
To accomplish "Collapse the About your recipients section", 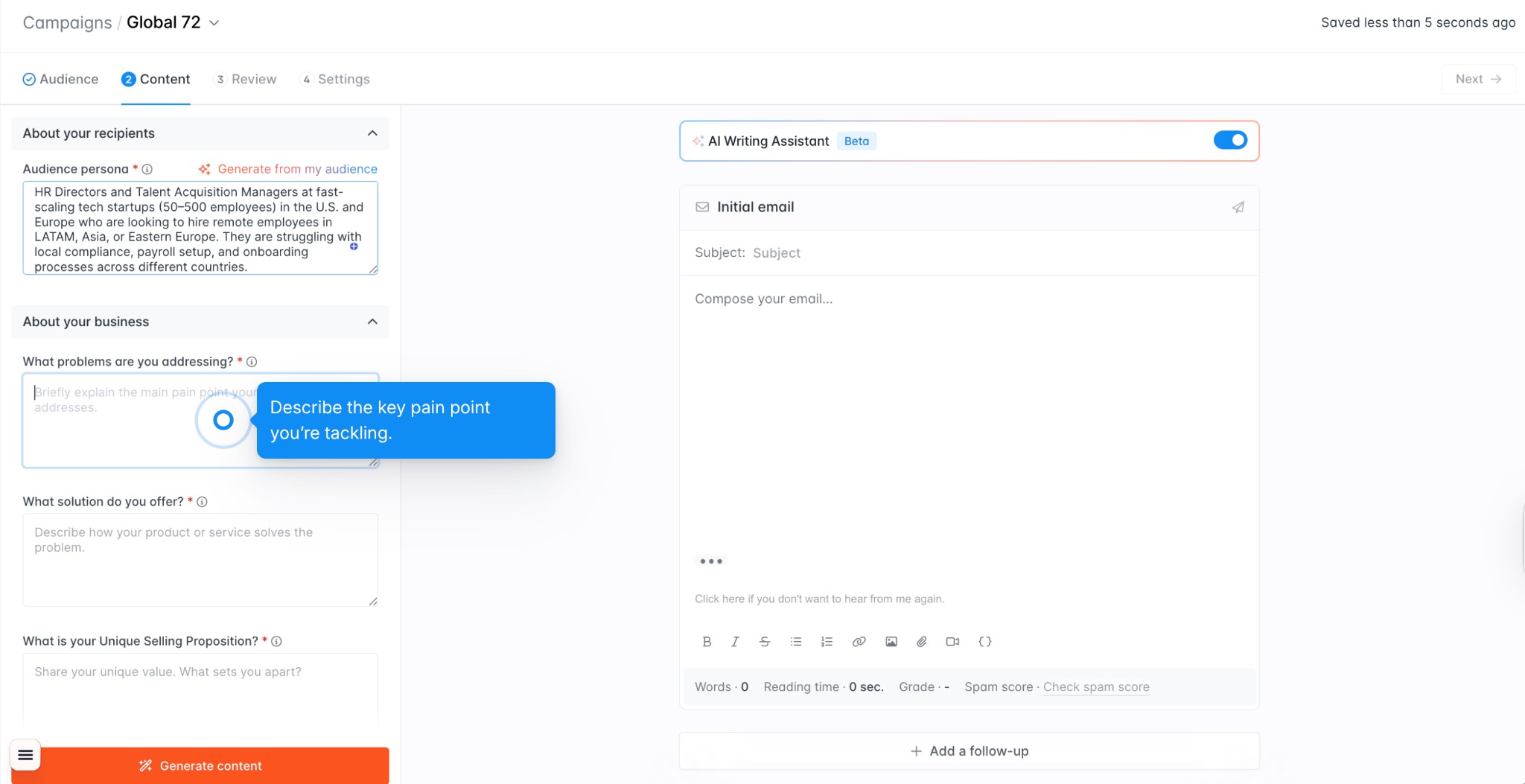I will pyautogui.click(x=372, y=133).
